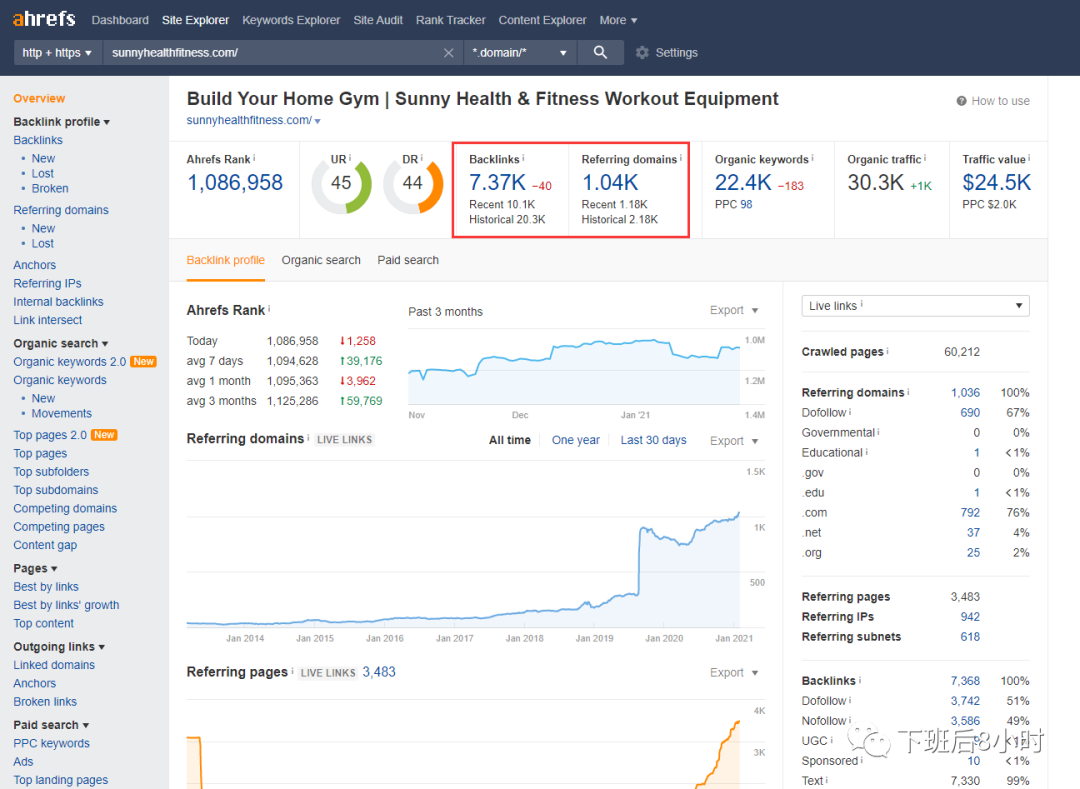Click the Ahrefs logo
The width and height of the screenshot is (1080, 789).
pos(44,20)
